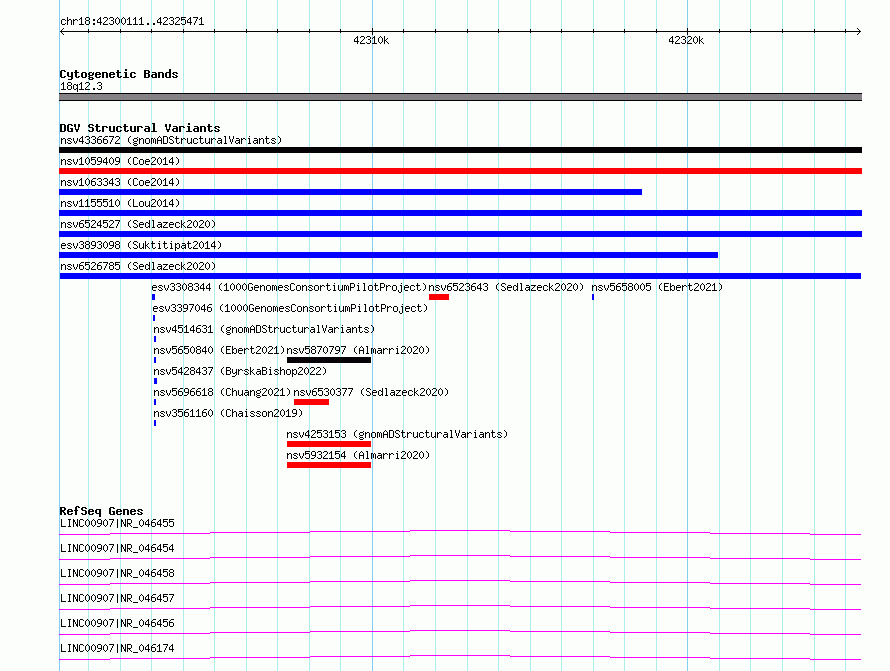Image resolution: width=890 pixels, height=671 pixels.
Task: Open nsv5428437 (ByrskaBishop2022) label
Action: 240,371
